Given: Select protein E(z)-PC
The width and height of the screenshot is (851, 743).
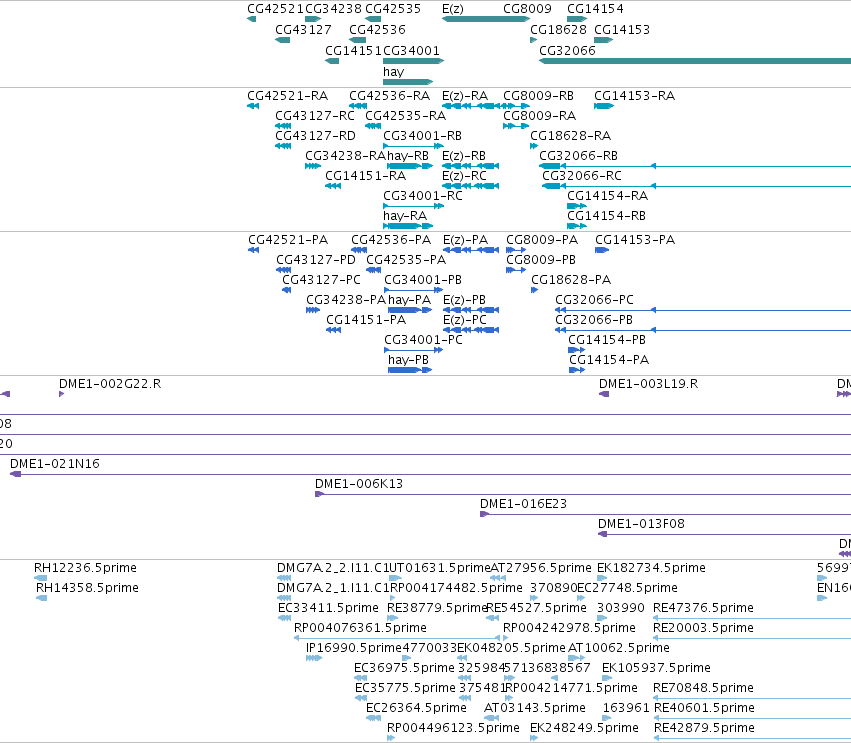Looking at the screenshot, I should [465, 321].
